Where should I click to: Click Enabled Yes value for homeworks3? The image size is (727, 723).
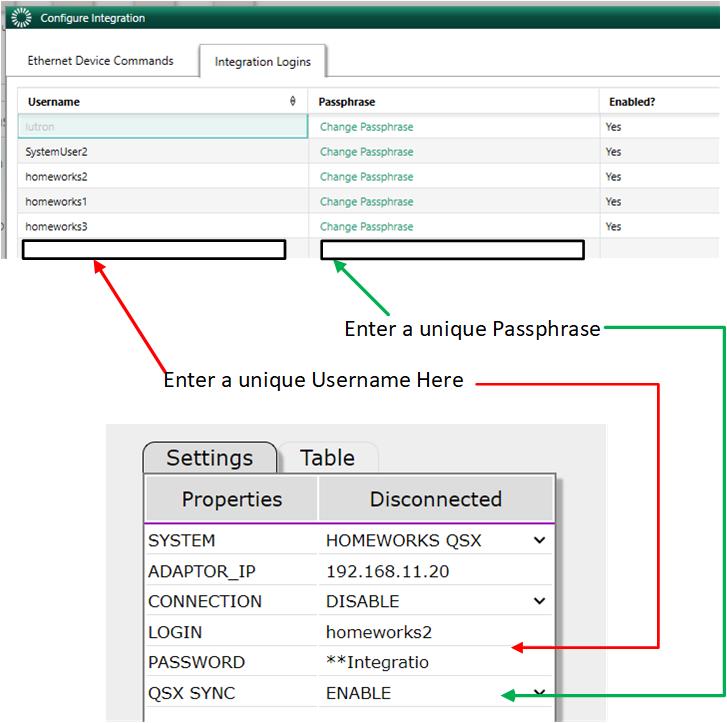[613, 227]
